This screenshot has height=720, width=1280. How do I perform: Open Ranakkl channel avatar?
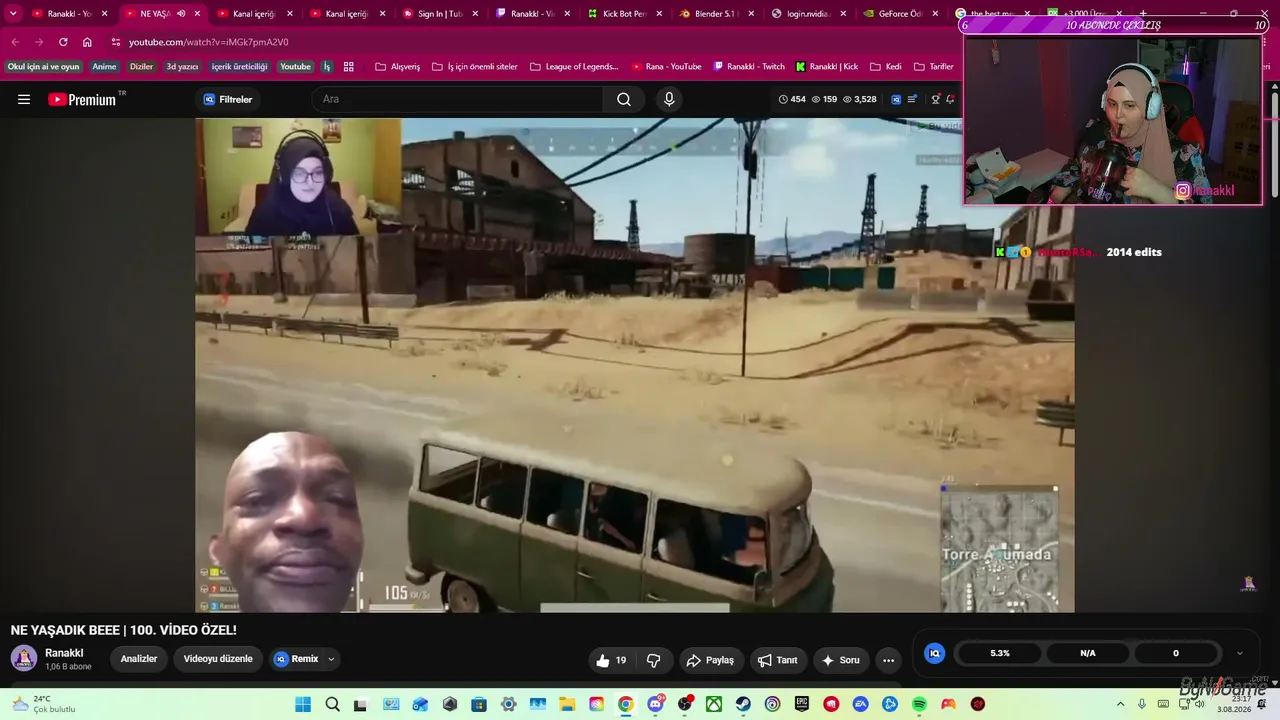[24, 658]
